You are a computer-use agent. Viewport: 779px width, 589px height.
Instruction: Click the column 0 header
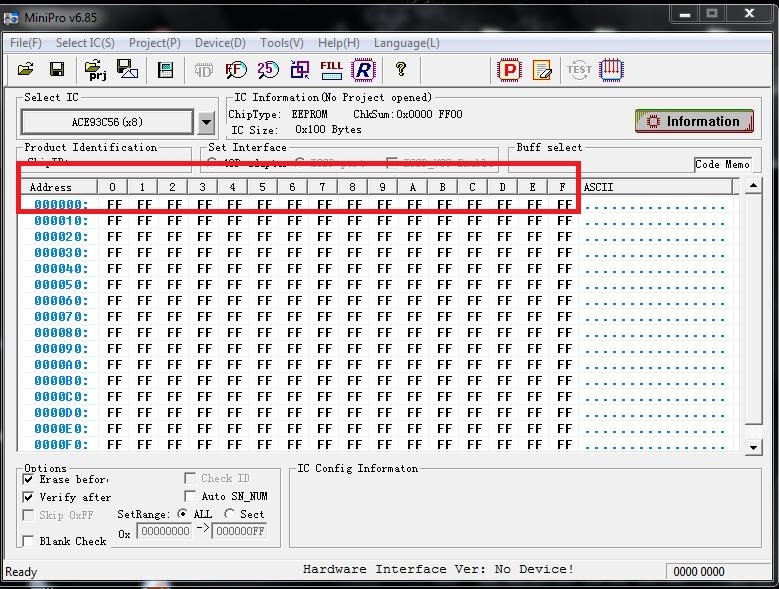pos(112,187)
